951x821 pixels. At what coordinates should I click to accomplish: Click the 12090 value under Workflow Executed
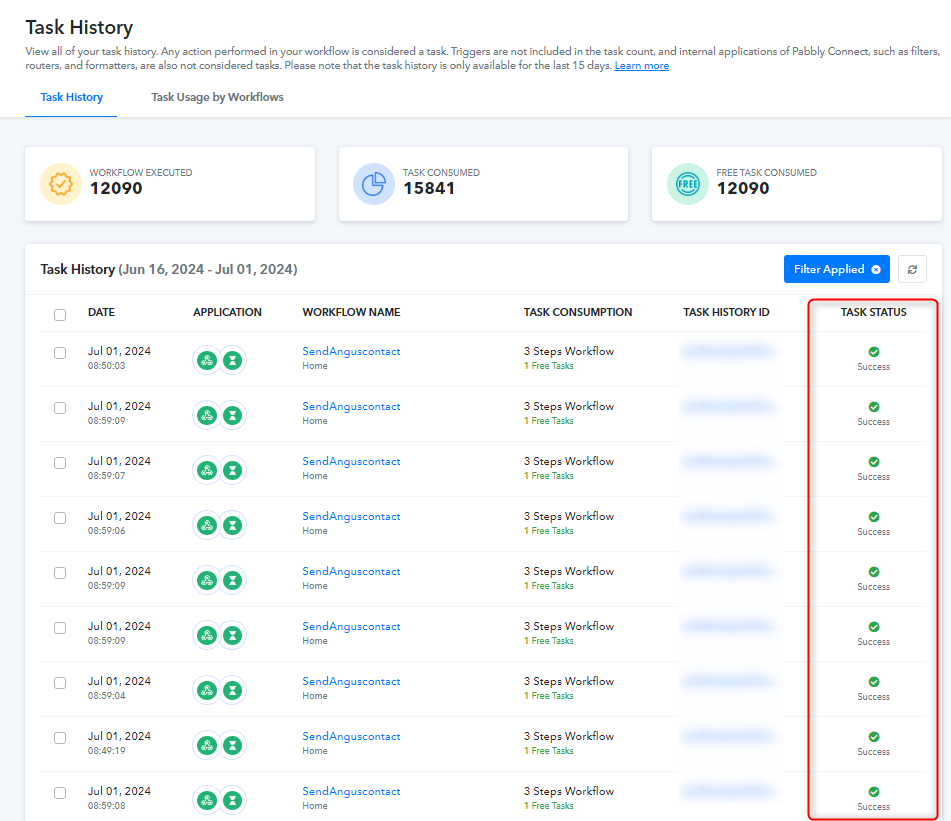[x=116, y=189]
